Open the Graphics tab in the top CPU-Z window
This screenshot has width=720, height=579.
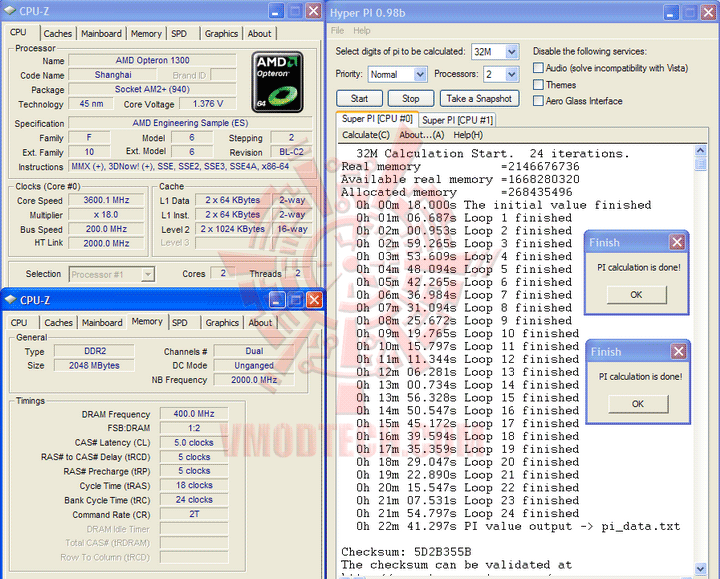221,34
